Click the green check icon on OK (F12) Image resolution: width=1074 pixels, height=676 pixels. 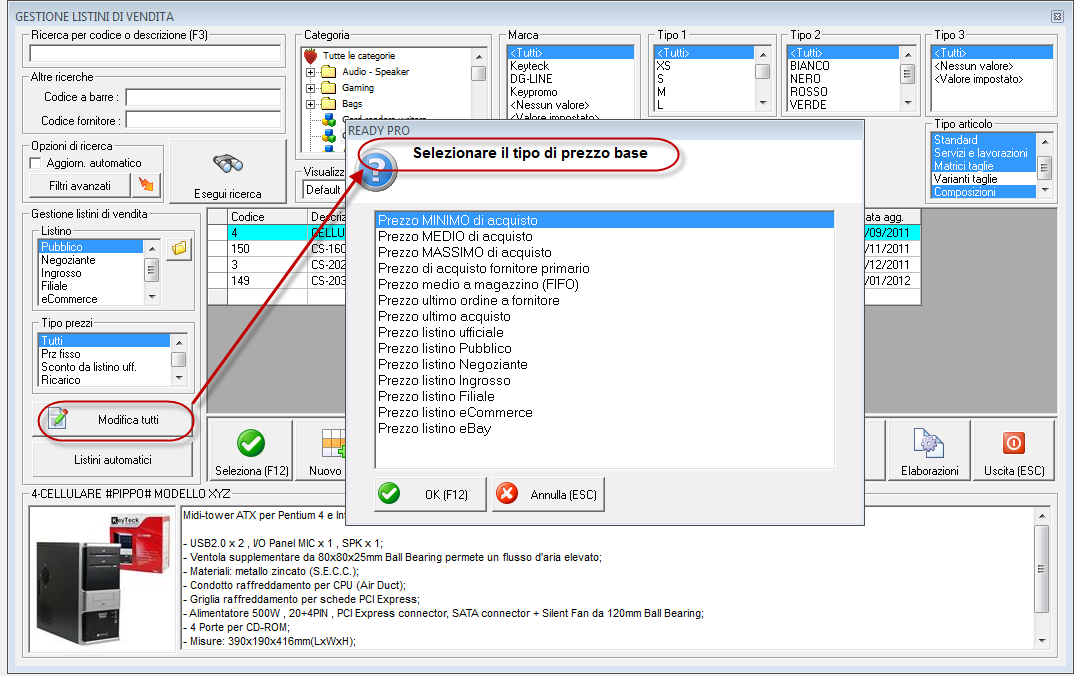tap(389, 493)
